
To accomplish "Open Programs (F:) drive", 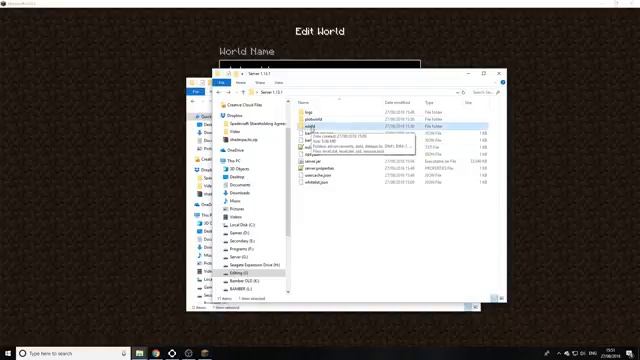I will click(242, 249).
